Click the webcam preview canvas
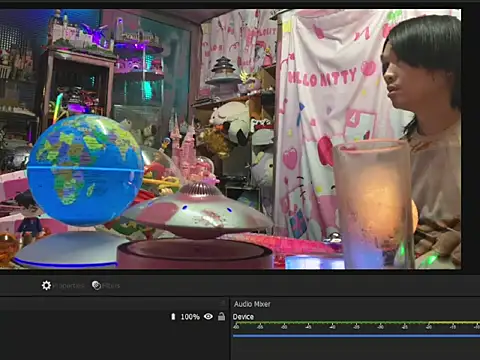480x360 pixels. click(230, 139)
